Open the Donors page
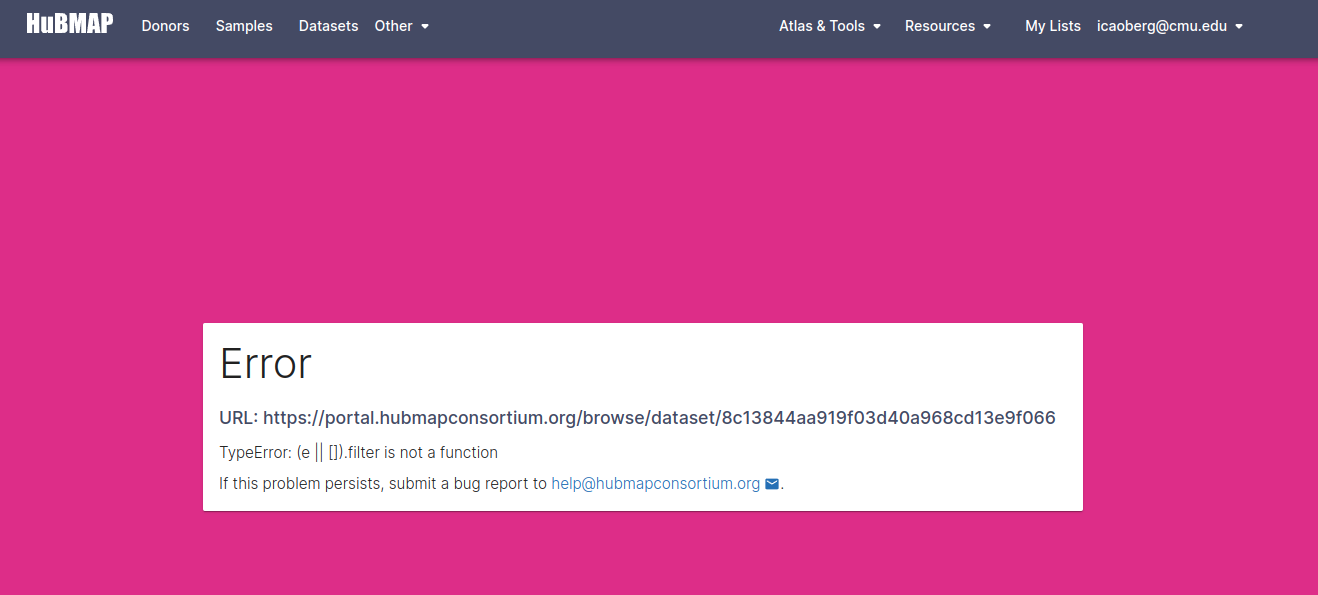The height and width of the screenshot is (595, 1318). pyautogui.click(x=165, y=26)
